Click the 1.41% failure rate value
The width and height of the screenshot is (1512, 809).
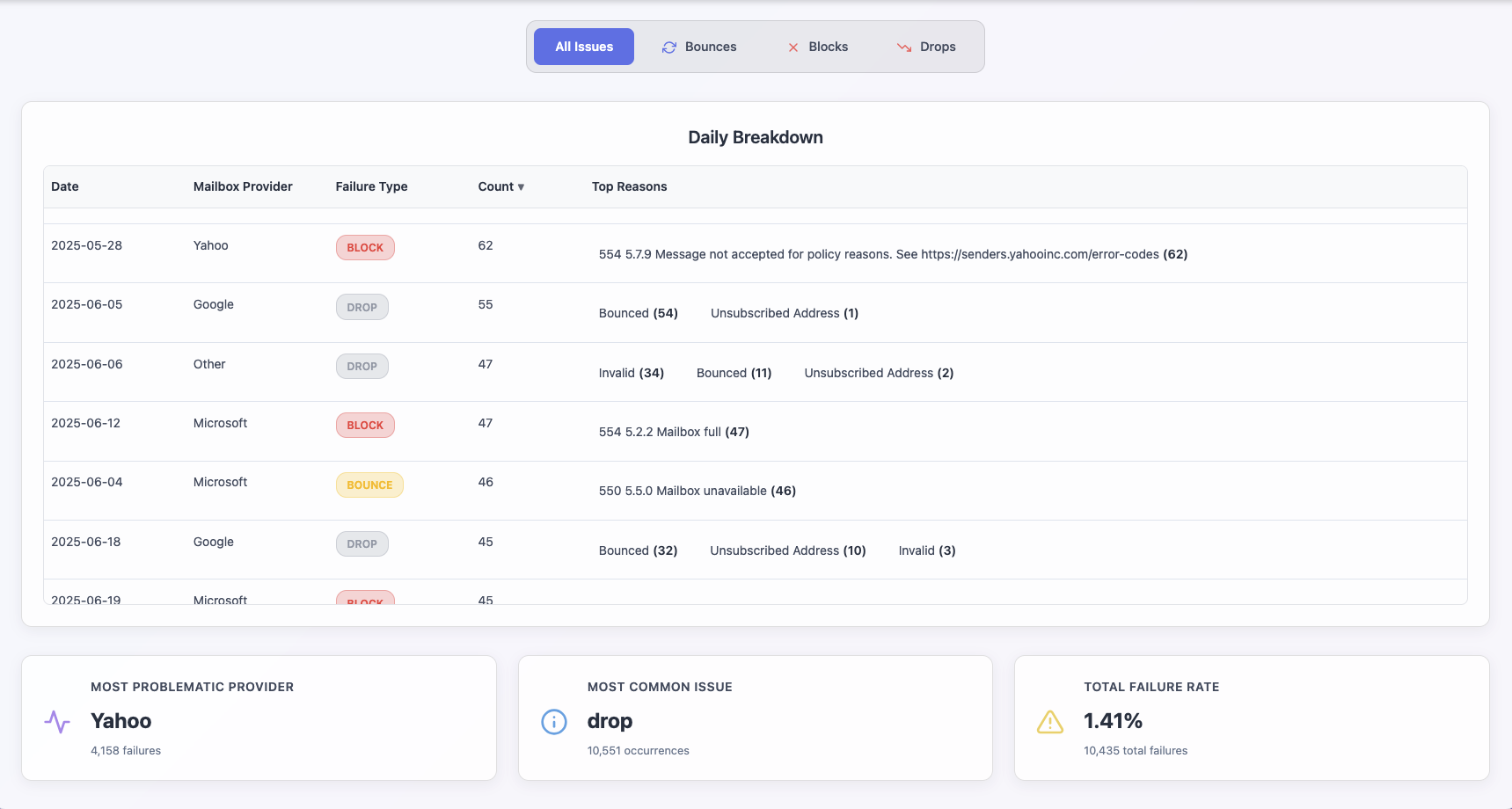[1113, 721]
